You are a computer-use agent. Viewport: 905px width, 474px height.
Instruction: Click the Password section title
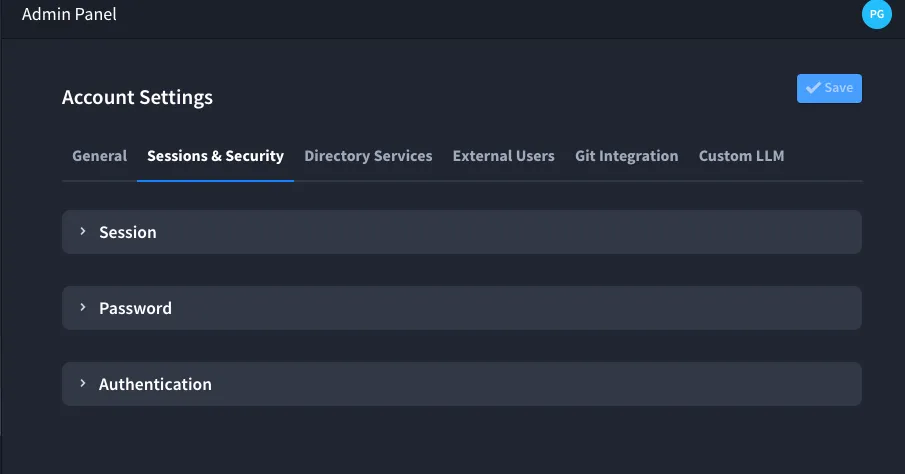tap(135, 308)
